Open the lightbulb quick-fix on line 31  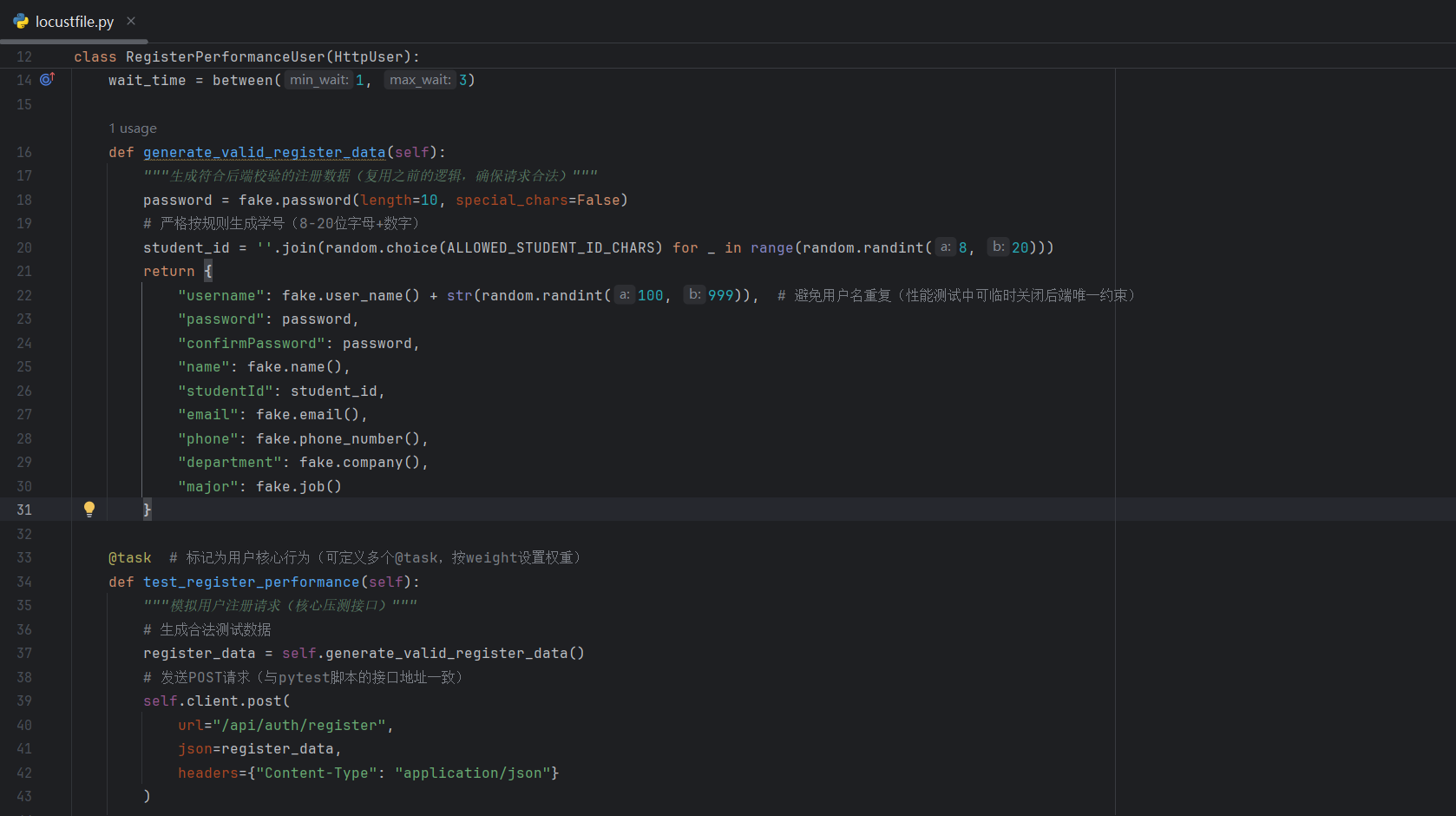[89, 510]
